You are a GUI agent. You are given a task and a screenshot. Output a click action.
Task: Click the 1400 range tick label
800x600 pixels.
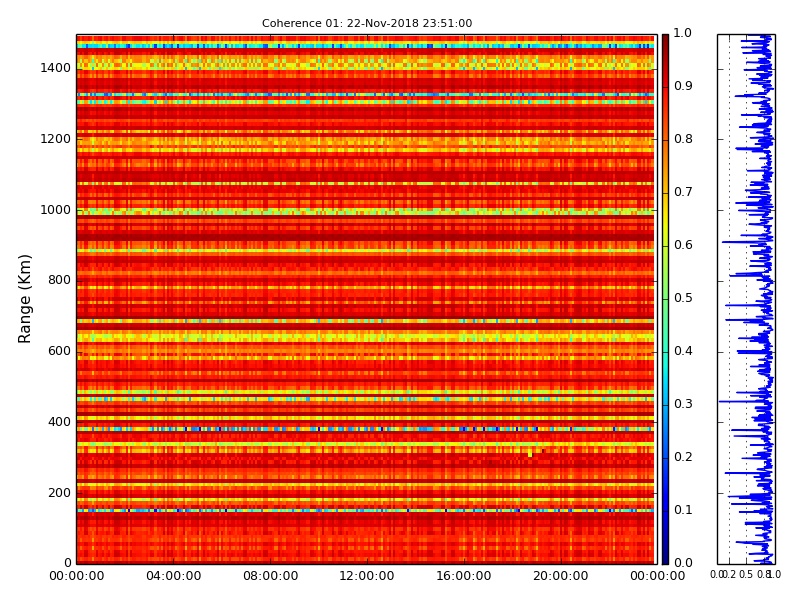56,68
